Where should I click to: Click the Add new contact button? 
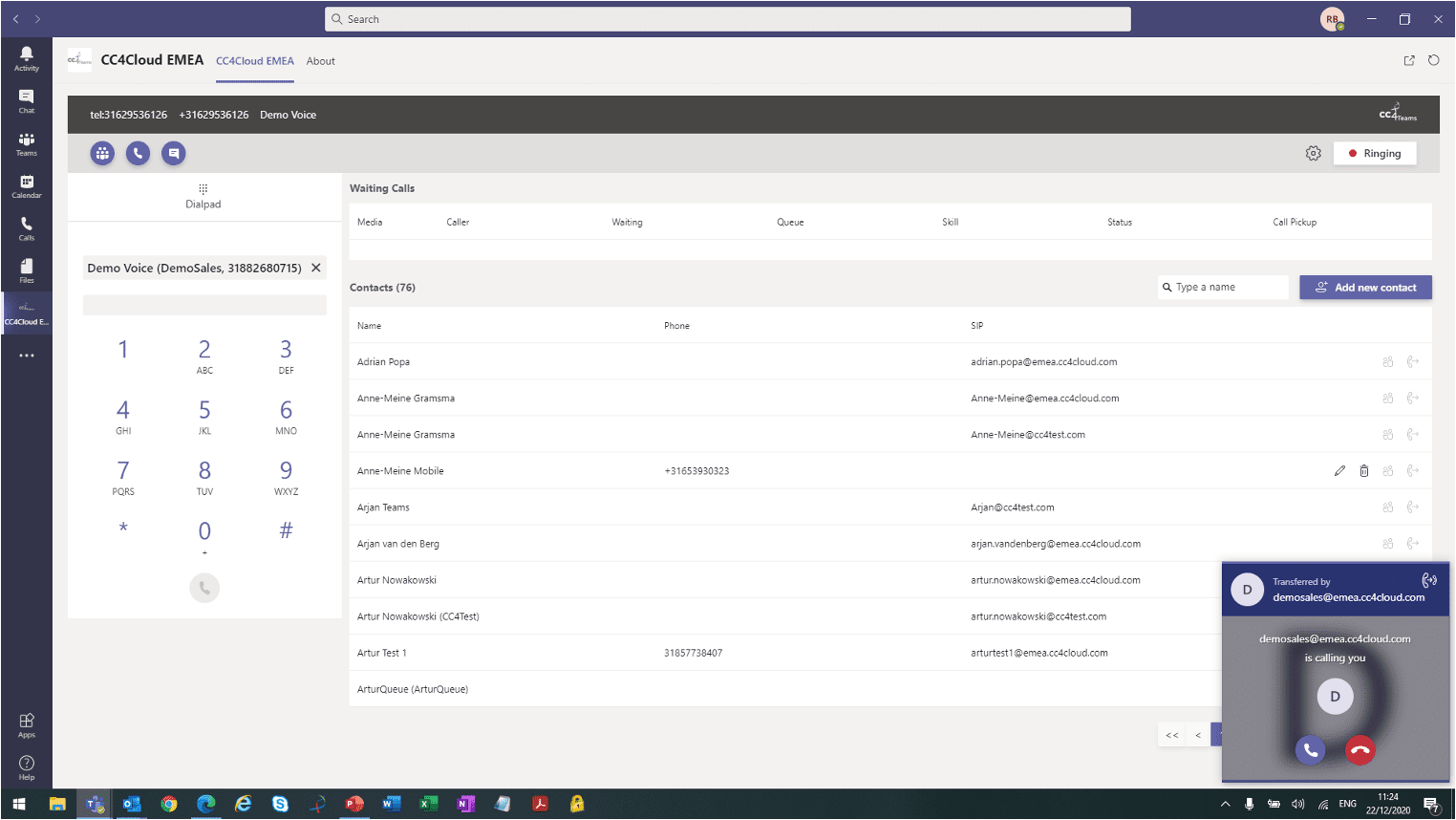click(x=1365, y=287)
